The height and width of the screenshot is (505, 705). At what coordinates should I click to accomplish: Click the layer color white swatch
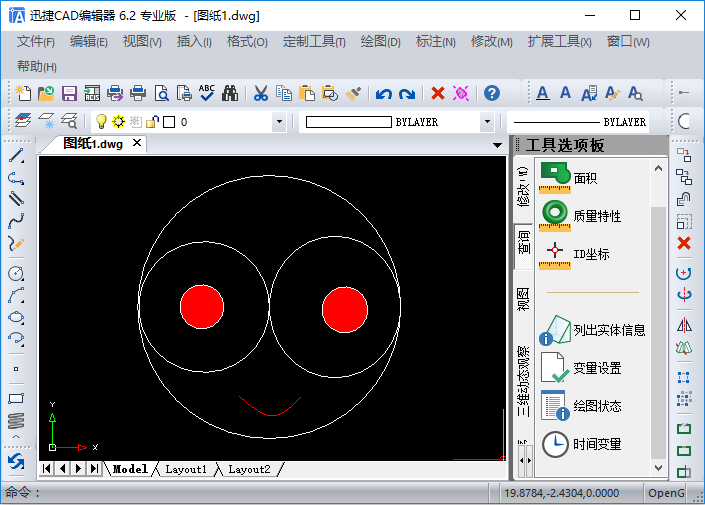click(x=169, y=122)
